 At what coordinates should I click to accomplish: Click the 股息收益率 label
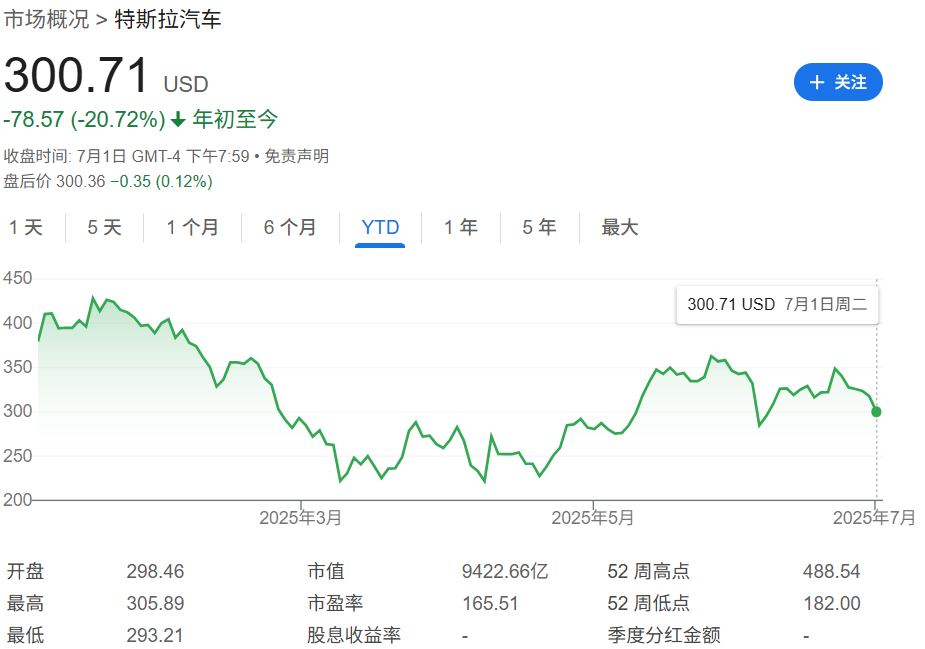(x=353, y=635)
